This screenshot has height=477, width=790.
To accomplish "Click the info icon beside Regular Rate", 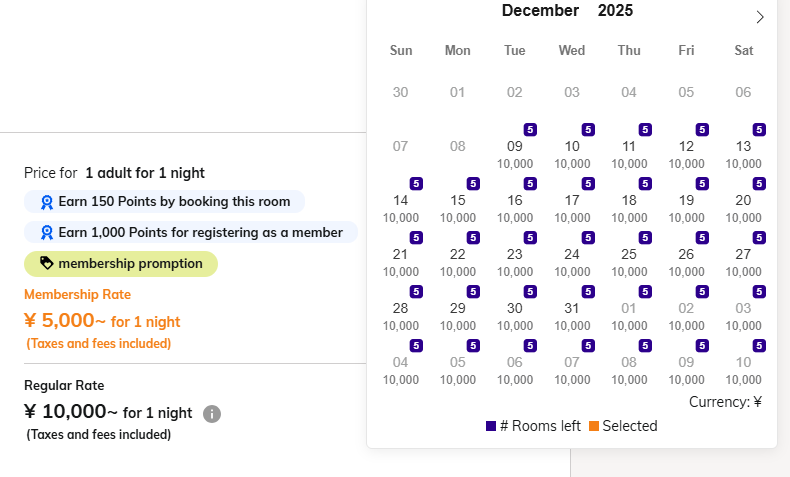I will [211, 413].
